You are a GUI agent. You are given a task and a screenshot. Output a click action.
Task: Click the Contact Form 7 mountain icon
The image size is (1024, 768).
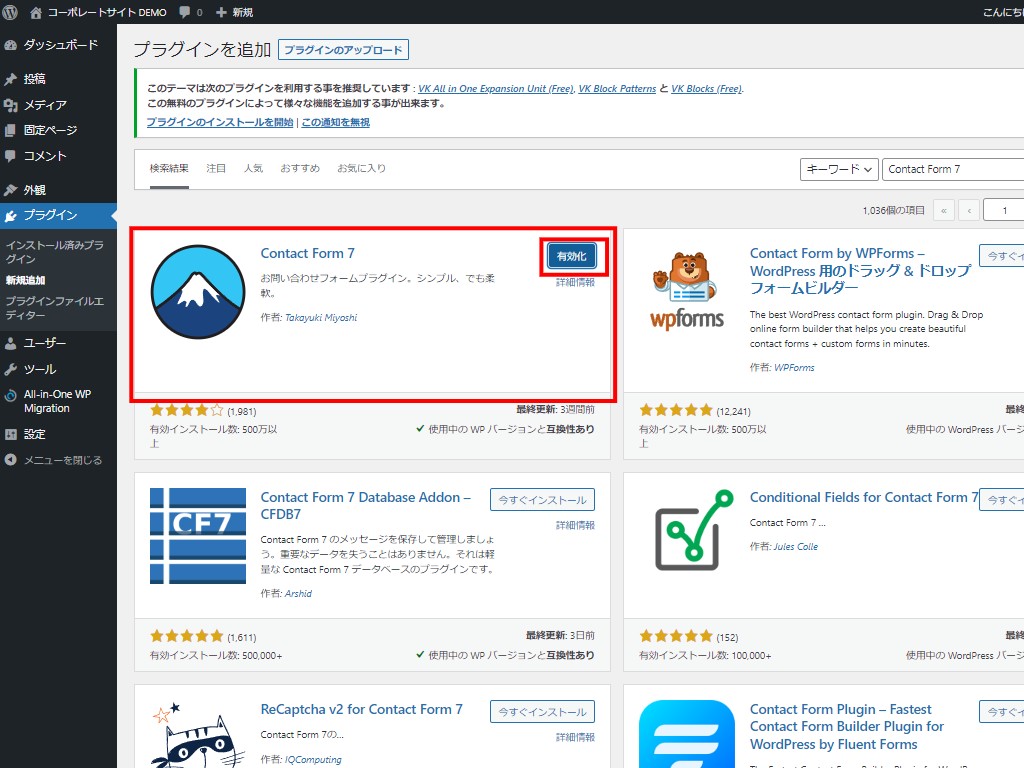(198, 292)
